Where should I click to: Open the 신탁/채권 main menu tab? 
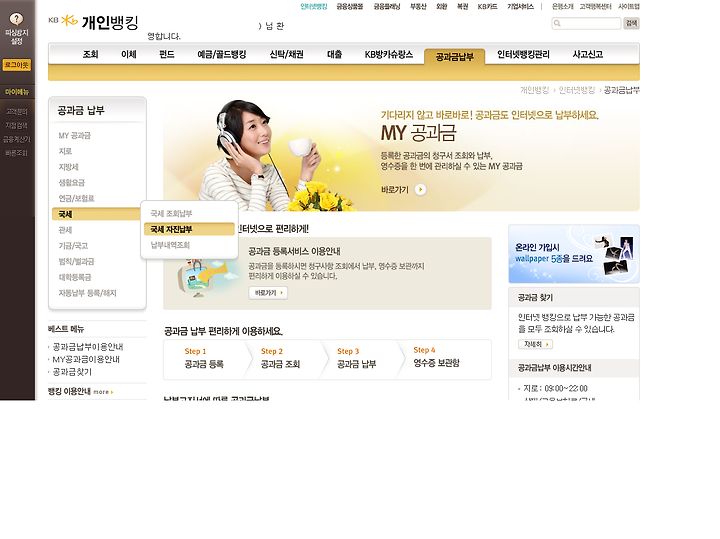point(287,54)
